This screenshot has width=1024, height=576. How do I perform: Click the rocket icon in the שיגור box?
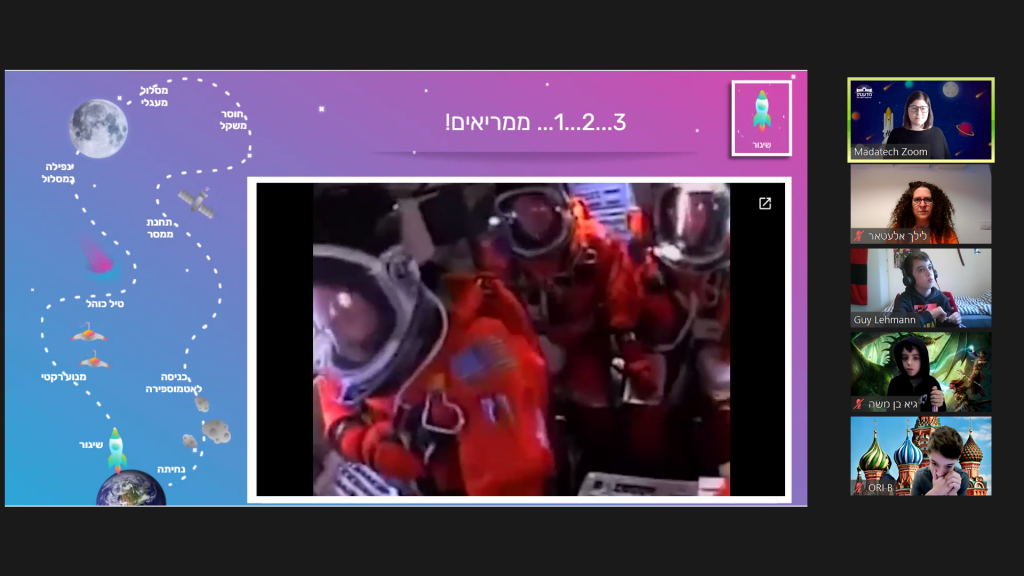pyautogui.click(x=761, y=112)
